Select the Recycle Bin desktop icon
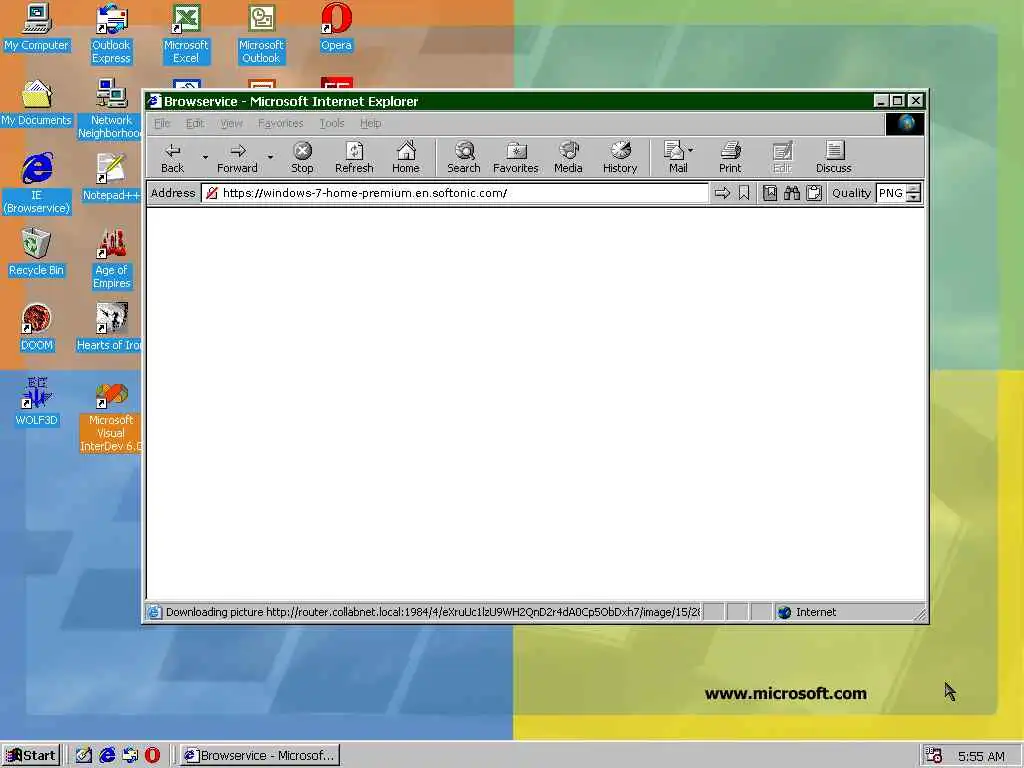This screenshot has height=768, width=1024. coord(37,253)
